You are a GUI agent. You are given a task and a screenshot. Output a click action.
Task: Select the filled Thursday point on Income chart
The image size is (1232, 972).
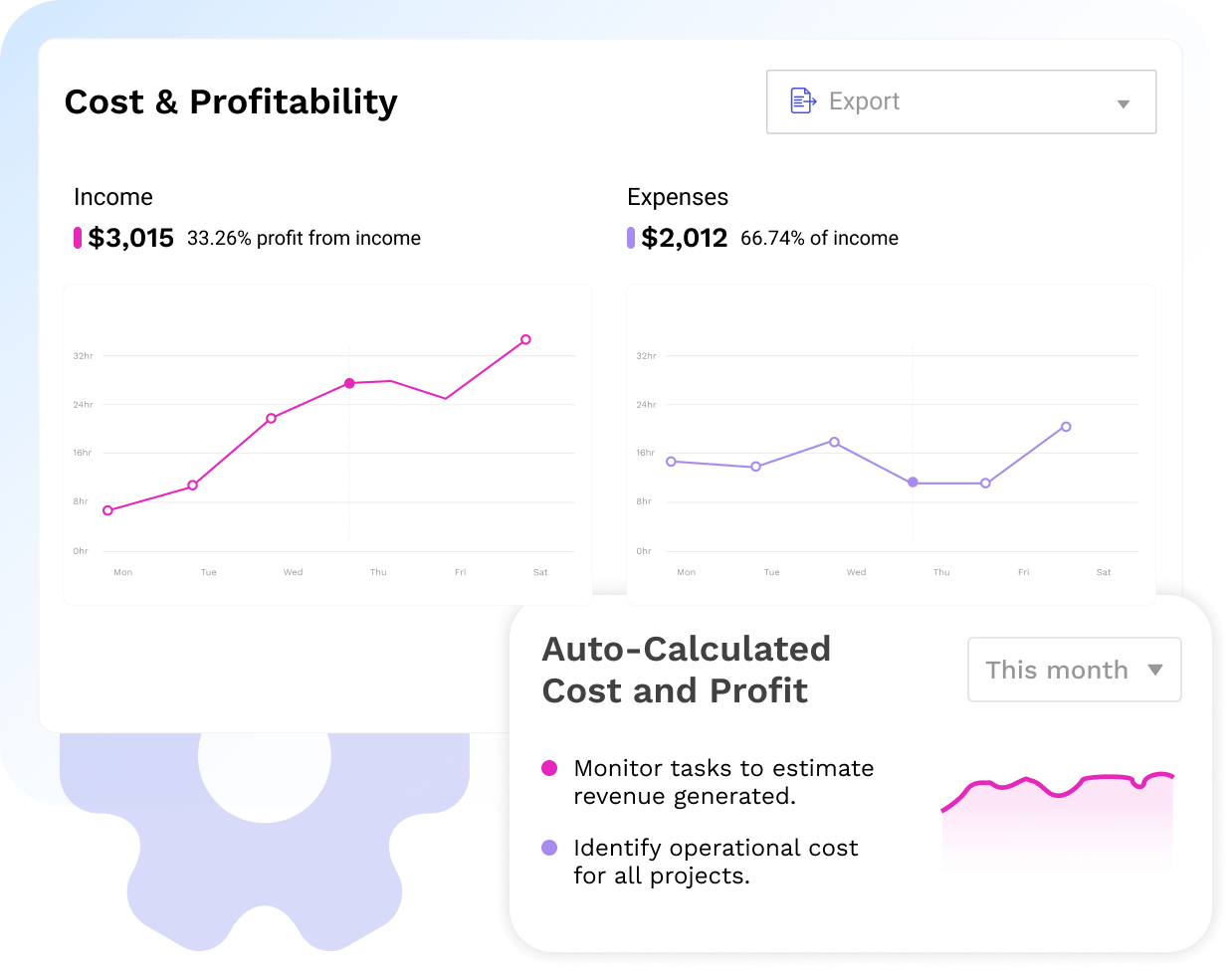(349, 383)
